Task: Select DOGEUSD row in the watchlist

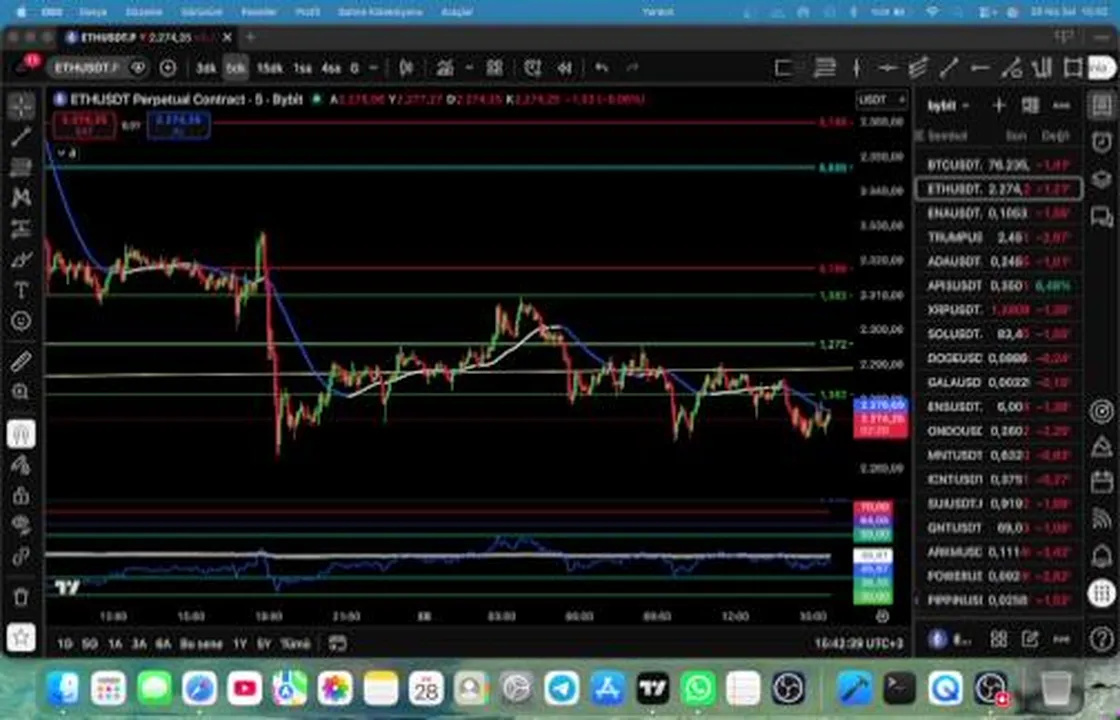Action: pyautogui.click(x=998, y=358)
